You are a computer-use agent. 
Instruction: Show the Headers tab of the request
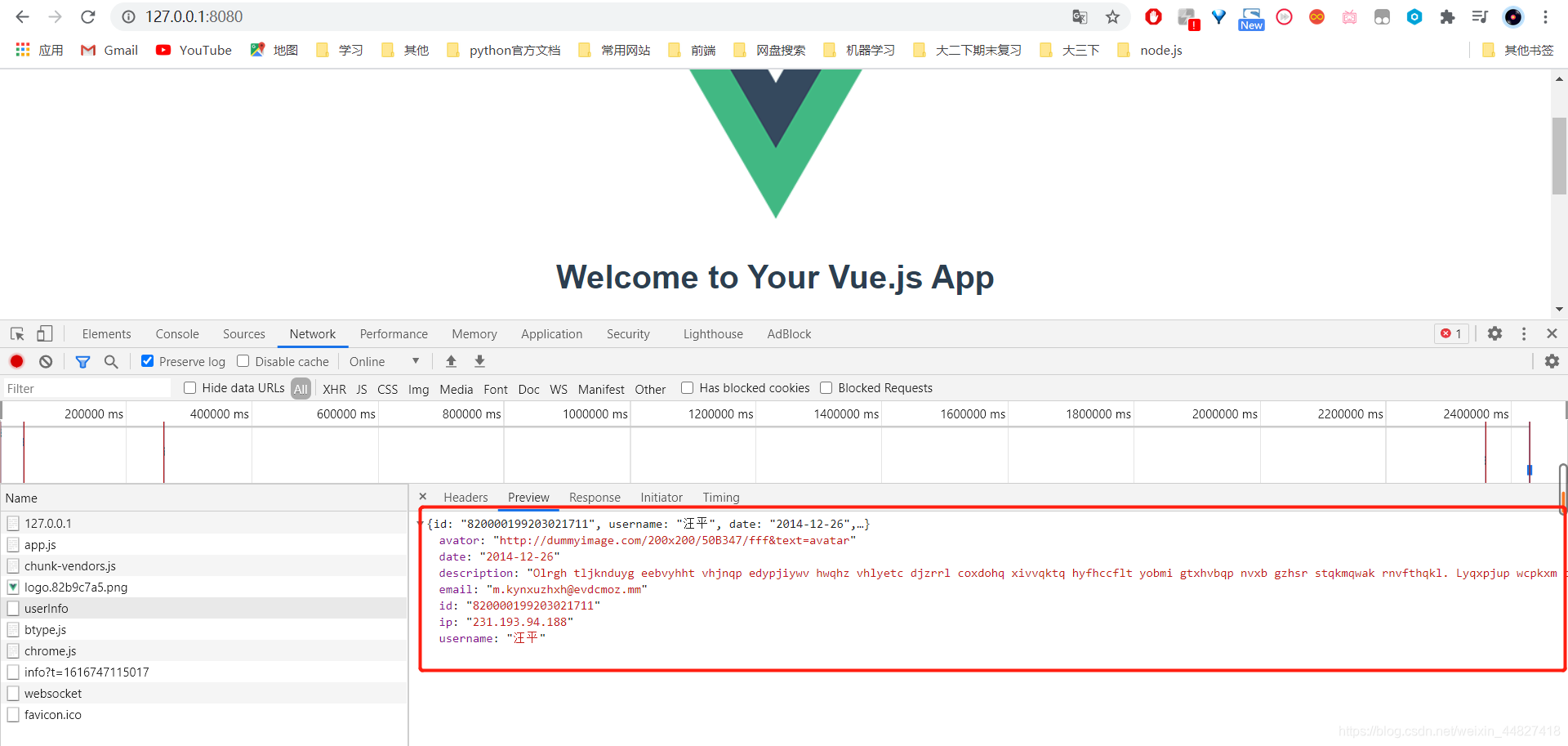(x=465, y=497)
